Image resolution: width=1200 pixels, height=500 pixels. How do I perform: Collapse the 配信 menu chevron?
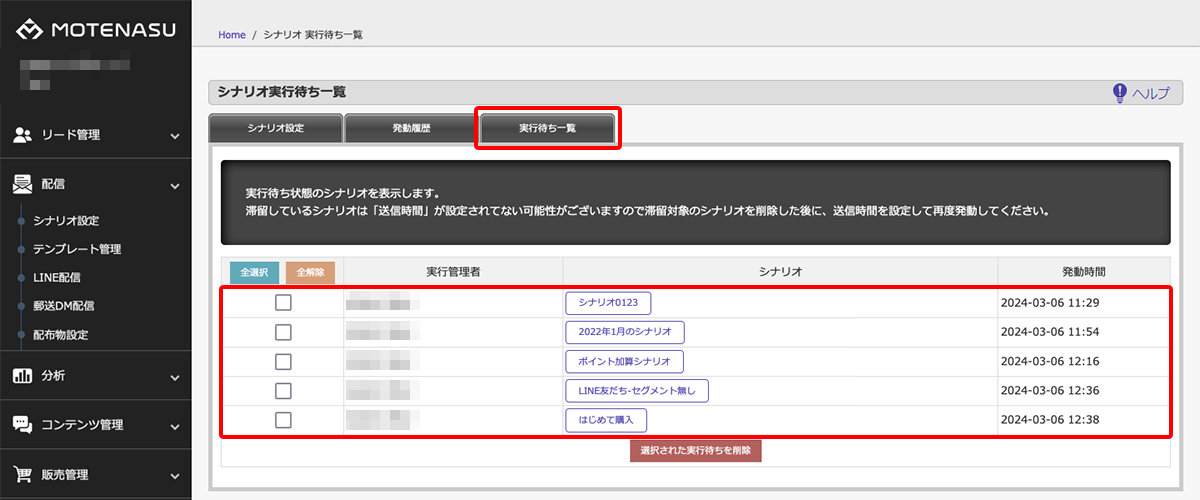[x=175, y=185]
